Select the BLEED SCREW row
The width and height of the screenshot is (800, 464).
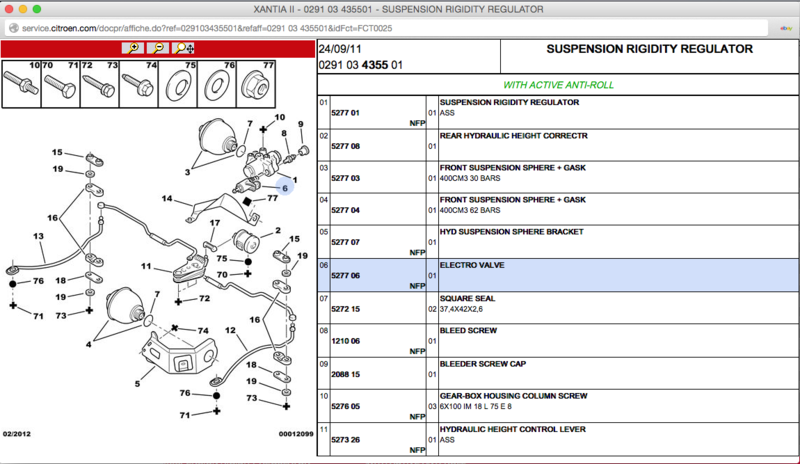tap(558, 340)
